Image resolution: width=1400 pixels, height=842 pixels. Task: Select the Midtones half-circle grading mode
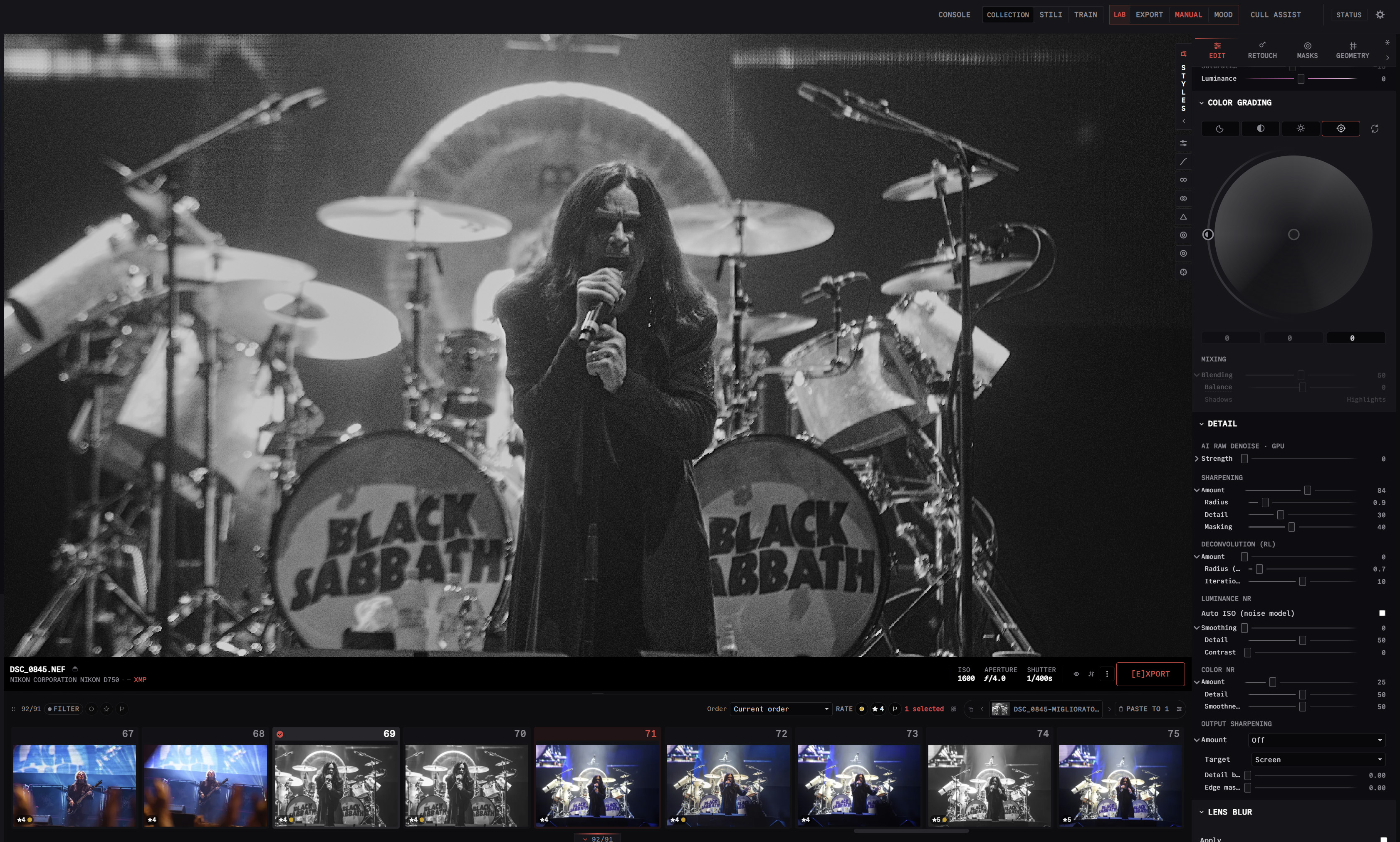[x=1260, y=129]
